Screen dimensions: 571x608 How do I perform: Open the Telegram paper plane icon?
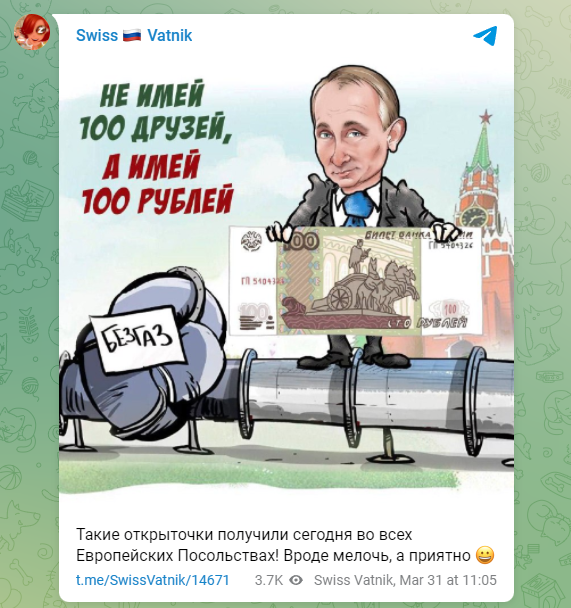(485, 36)
